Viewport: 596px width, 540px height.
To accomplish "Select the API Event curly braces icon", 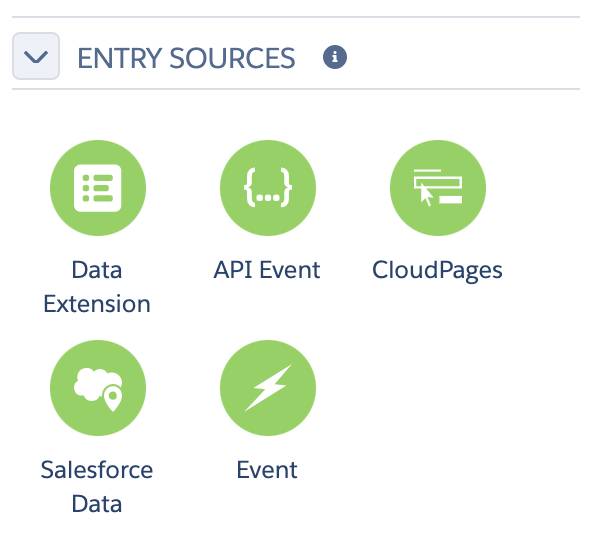I will pos(268,188).
